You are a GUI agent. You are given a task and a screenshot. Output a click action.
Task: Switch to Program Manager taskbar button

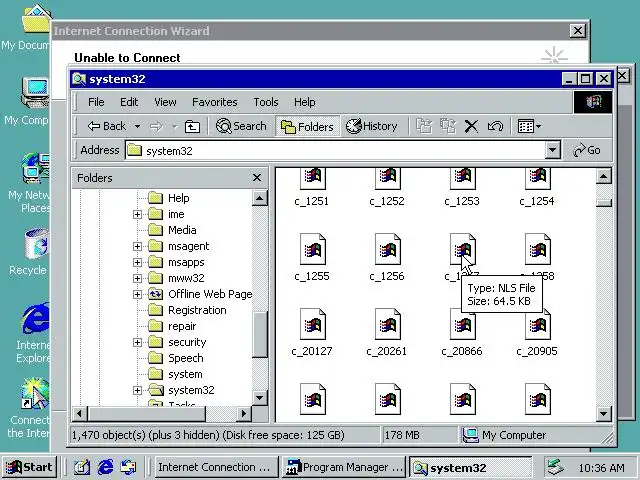point(343,467)
